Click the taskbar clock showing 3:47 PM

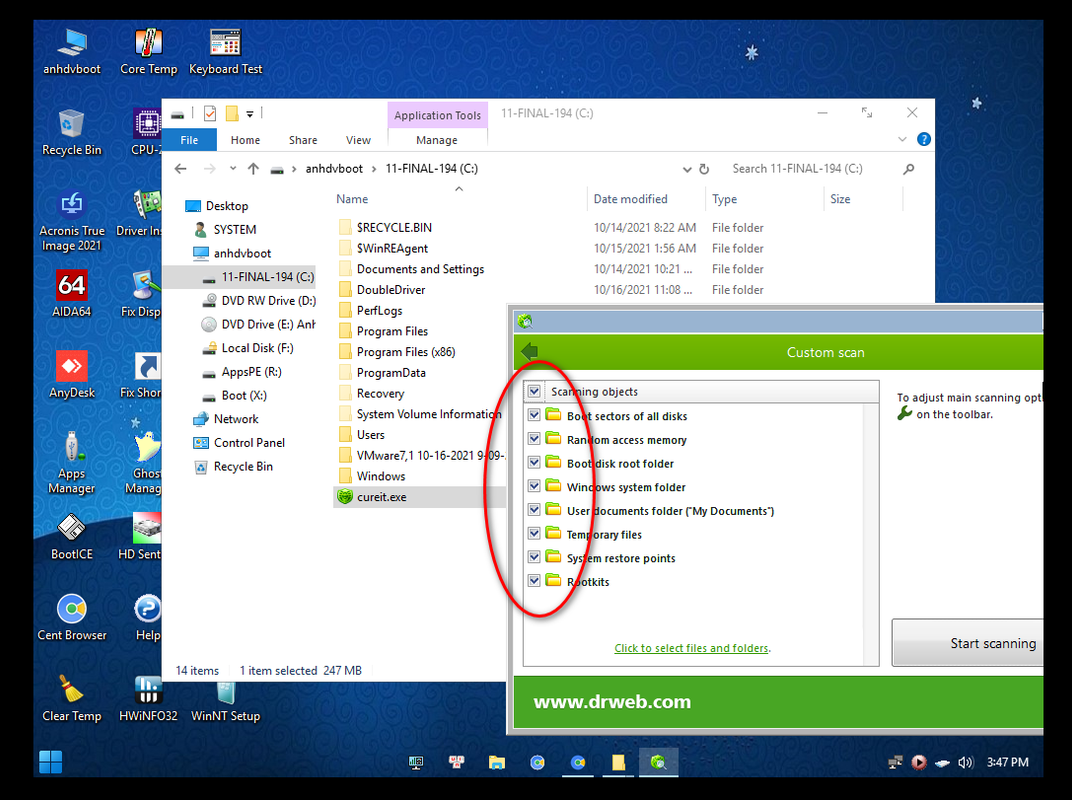click(1007, 762)
